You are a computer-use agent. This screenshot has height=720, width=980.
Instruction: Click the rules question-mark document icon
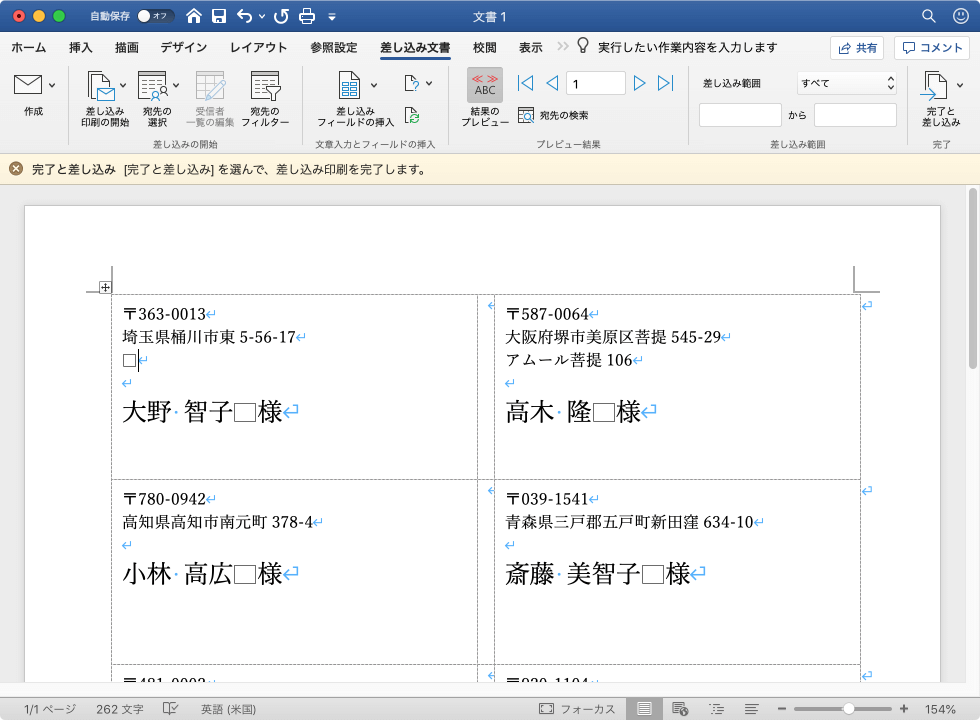412,82
